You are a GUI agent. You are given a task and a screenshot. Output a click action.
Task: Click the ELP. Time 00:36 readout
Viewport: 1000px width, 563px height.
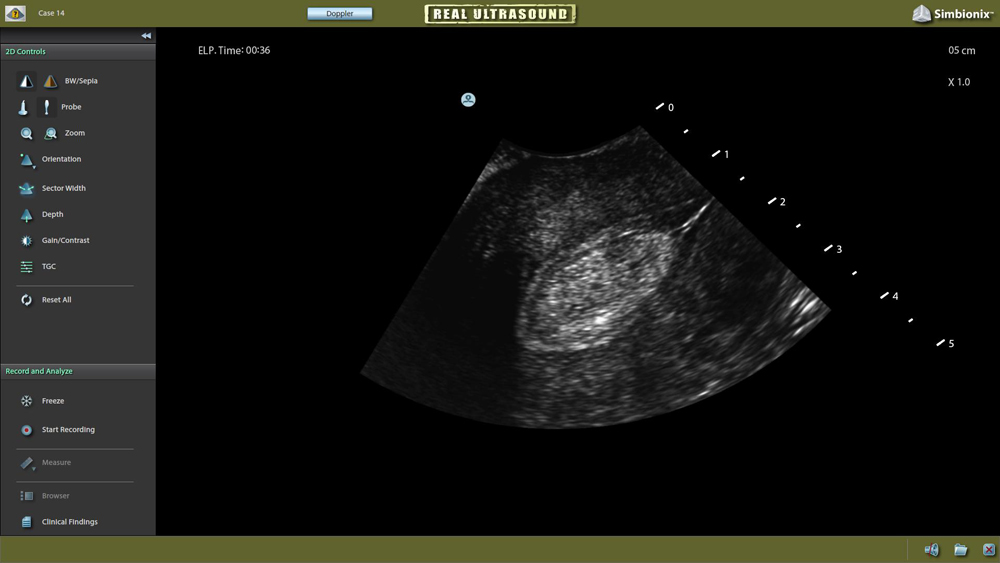click(234, 50)
